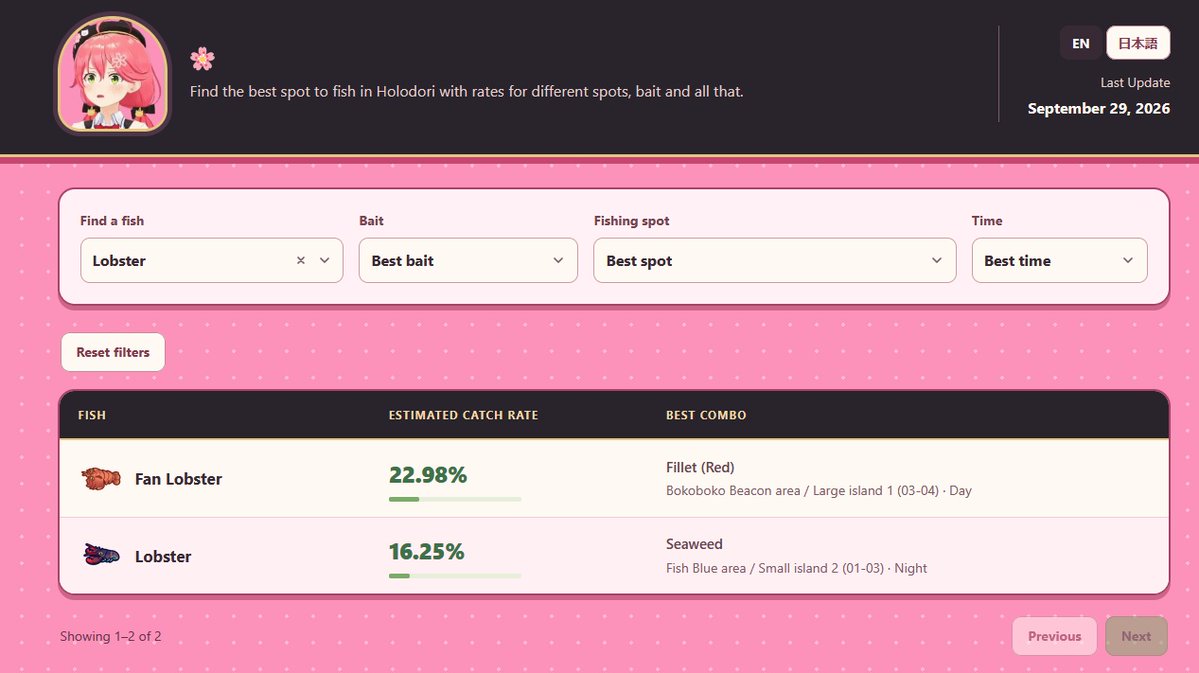
Task: Open the Best bait dropdown
Action: click(x=468, y=260)
